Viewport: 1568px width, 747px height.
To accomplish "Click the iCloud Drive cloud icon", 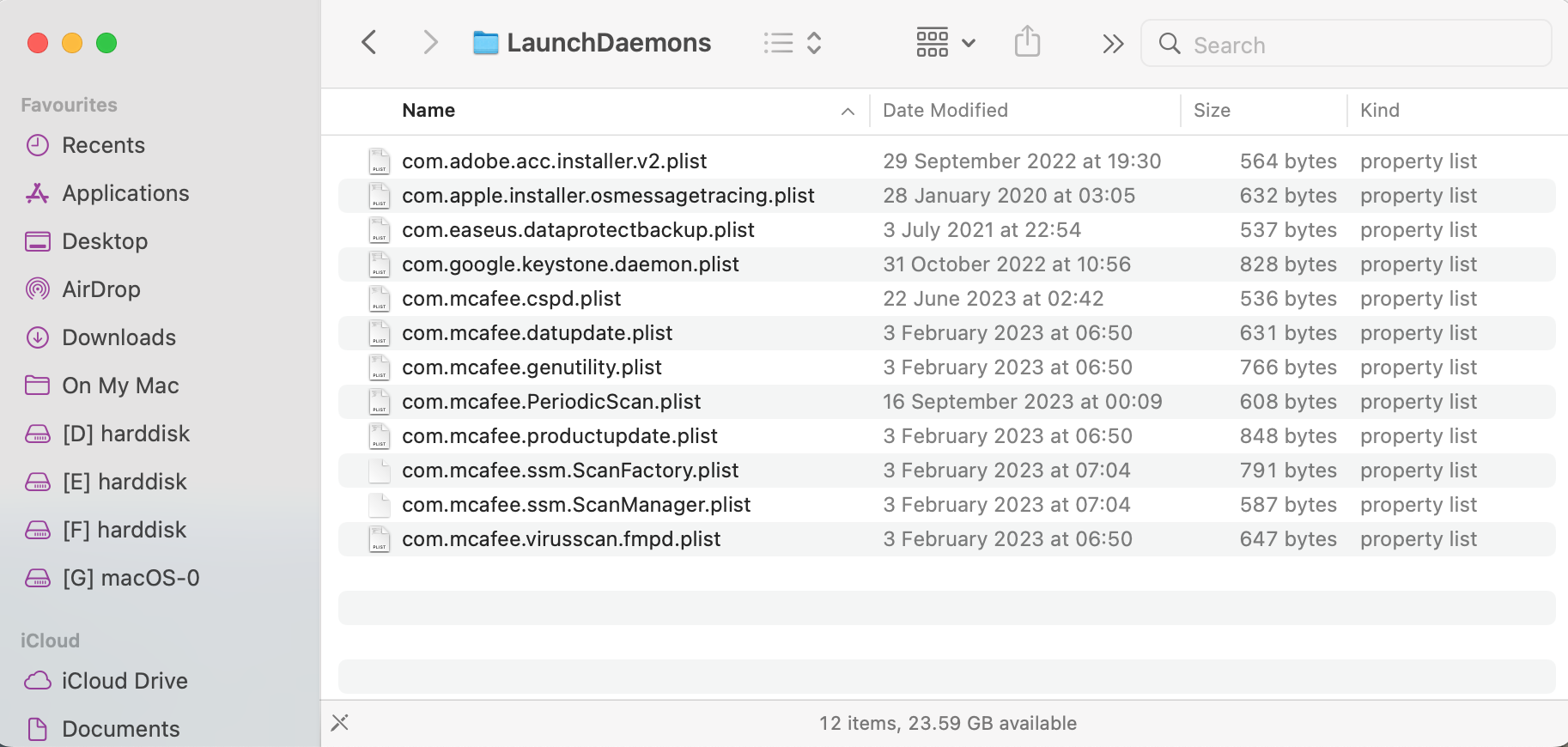I will 38,681.
